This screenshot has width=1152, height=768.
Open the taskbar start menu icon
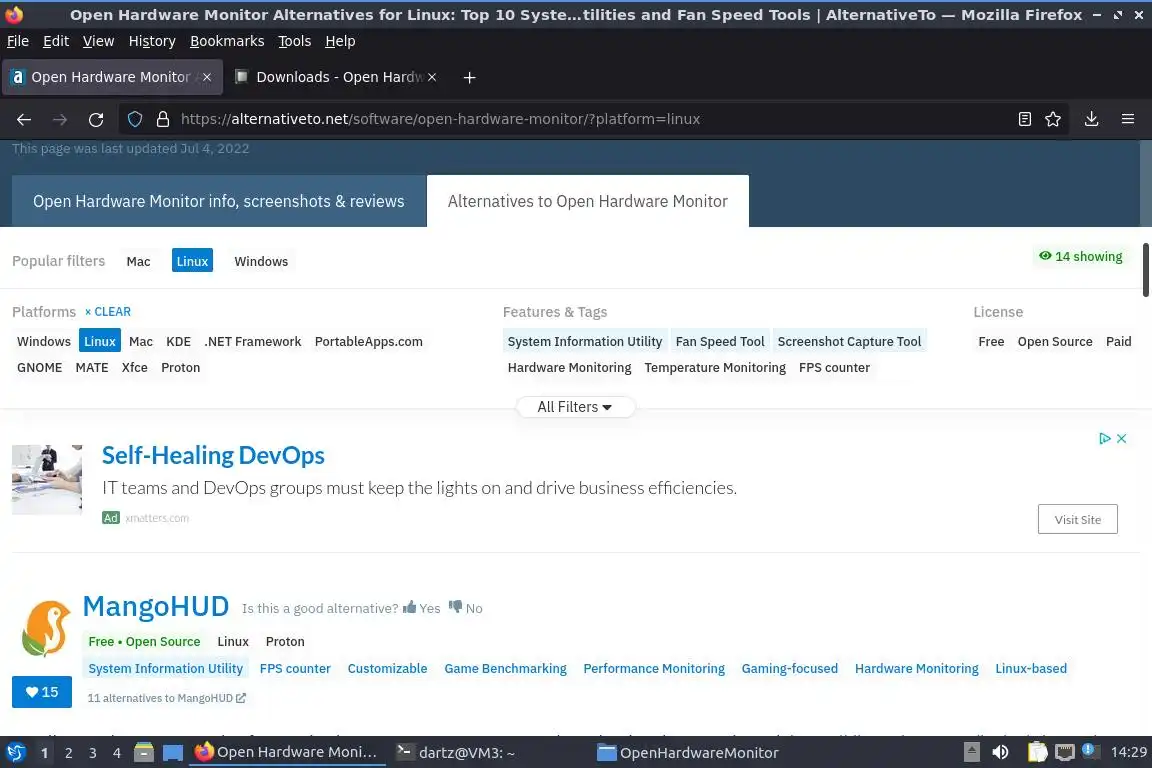(x=15, y=753)
